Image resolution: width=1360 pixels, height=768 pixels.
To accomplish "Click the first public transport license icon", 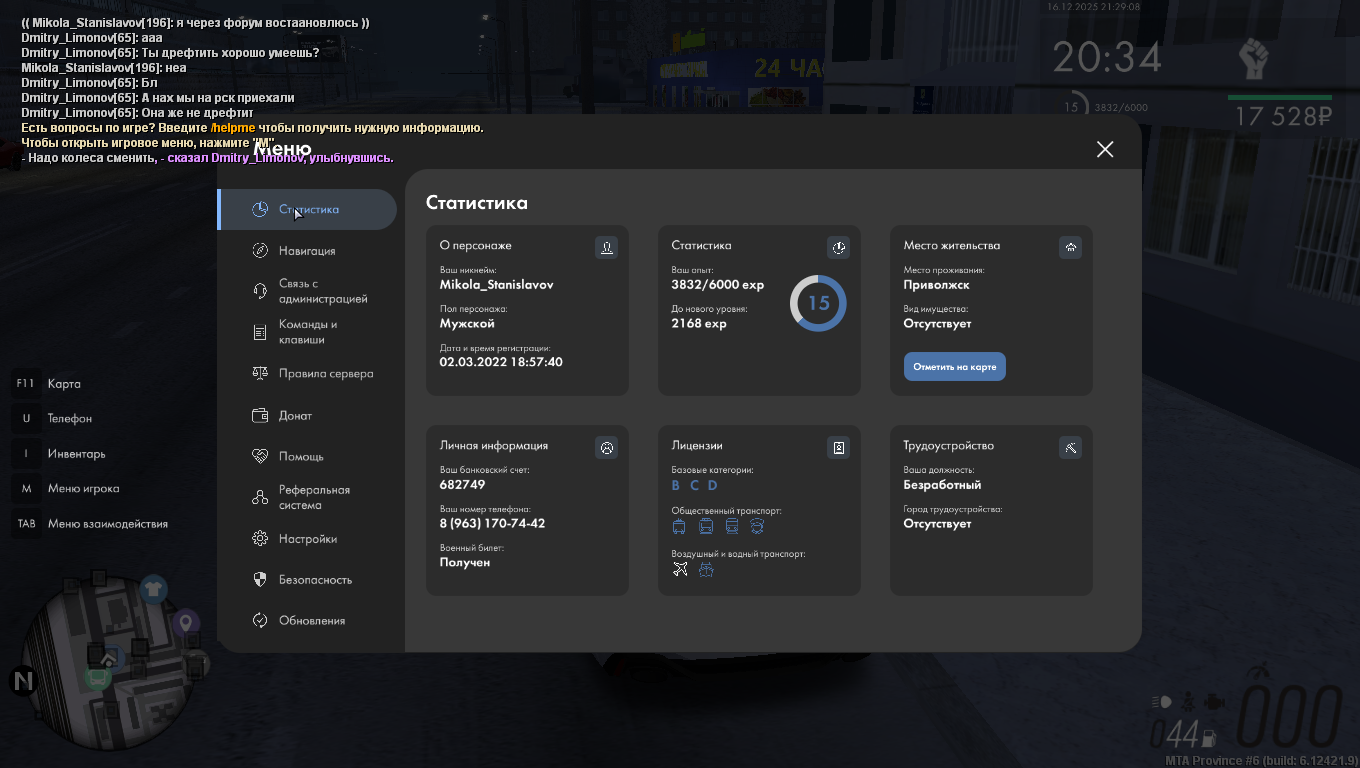I will [x=679, y=526].
